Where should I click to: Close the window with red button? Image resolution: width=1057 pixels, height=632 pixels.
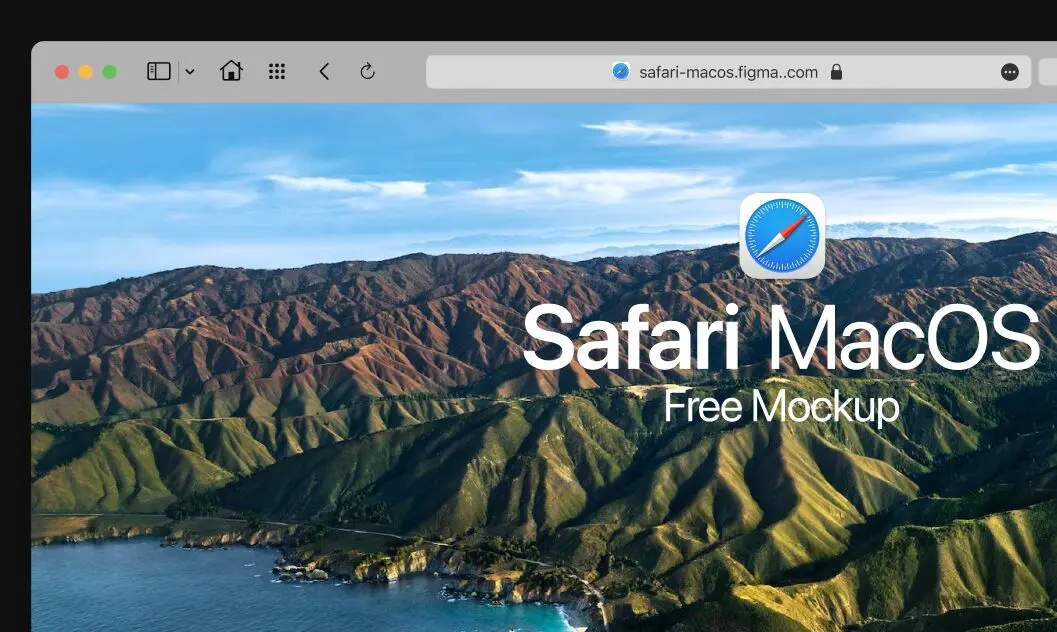click(x=62, y=72)
